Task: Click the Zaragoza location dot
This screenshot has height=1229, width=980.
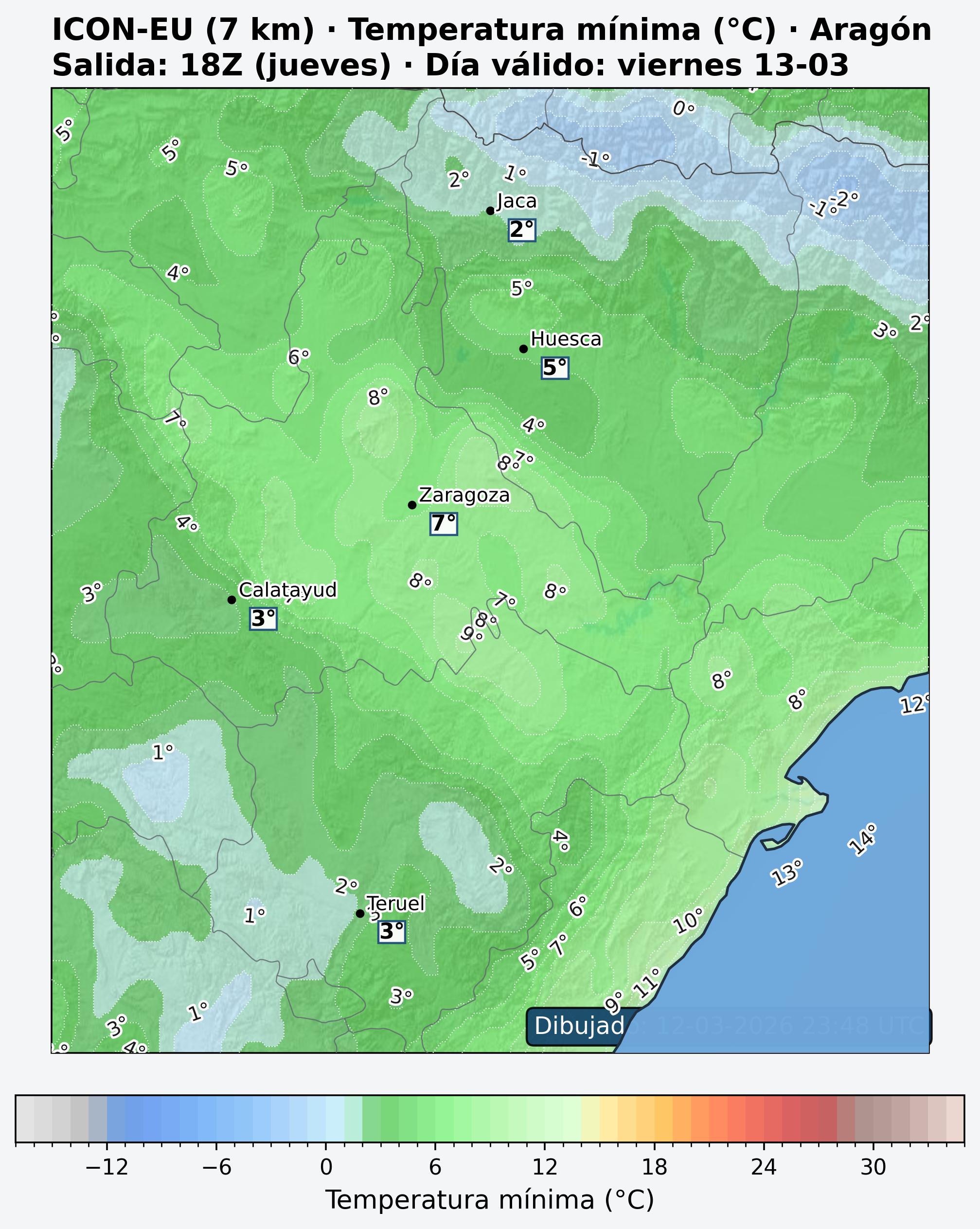Action: [412, 504]
